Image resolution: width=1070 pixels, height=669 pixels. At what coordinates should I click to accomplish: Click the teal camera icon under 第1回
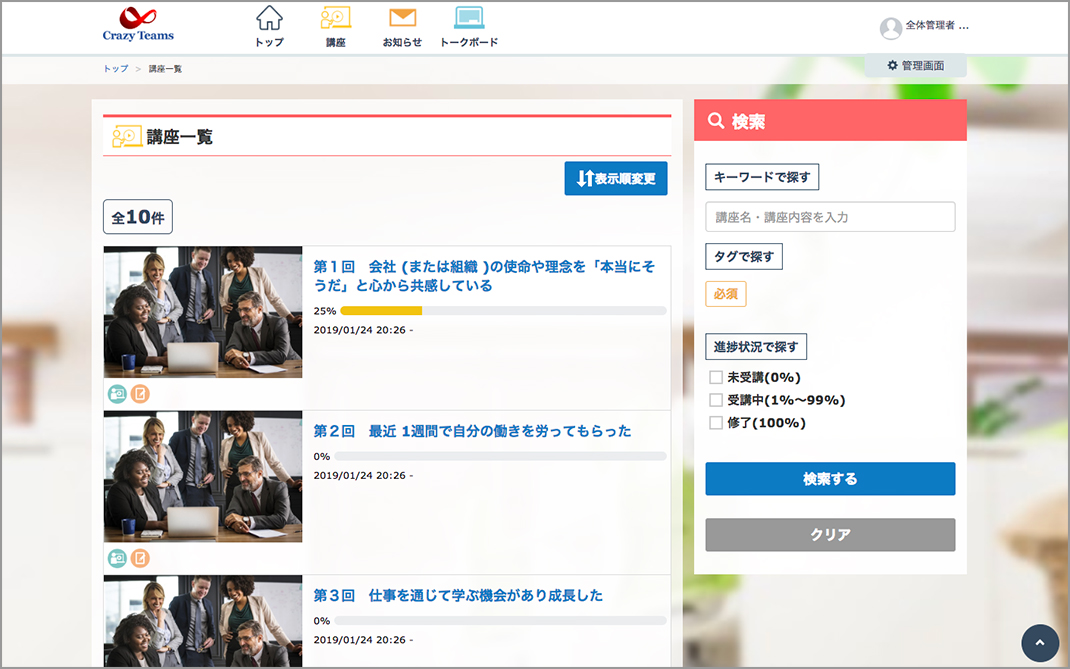point(117,394)
